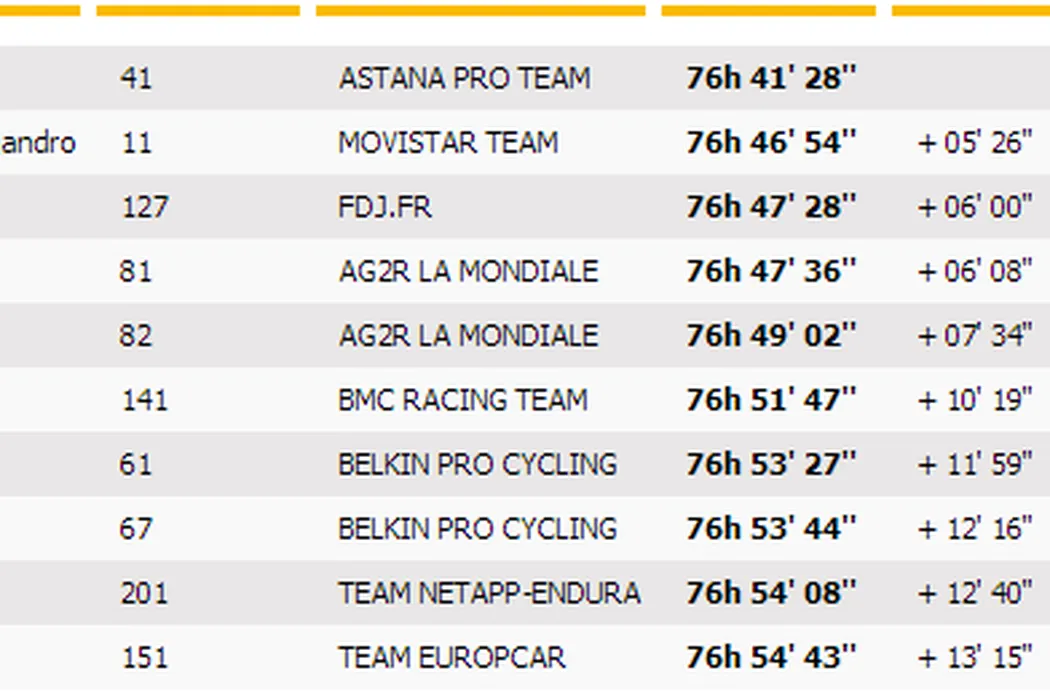Select the time 76h 54' 08''
1050x700 pixels.
771,593
